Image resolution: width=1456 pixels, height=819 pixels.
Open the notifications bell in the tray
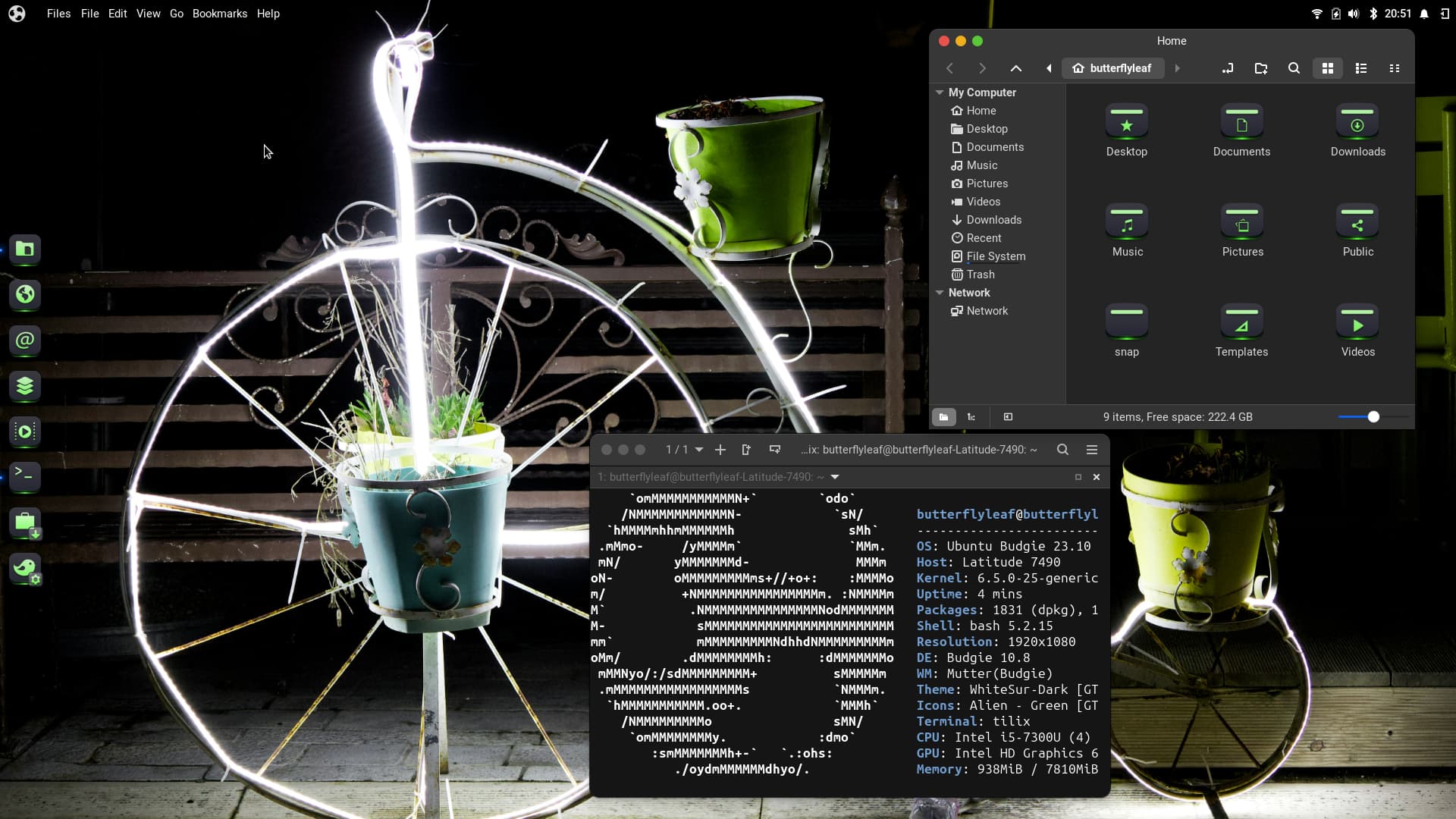pyautogui.click(x=1424, y=14)
